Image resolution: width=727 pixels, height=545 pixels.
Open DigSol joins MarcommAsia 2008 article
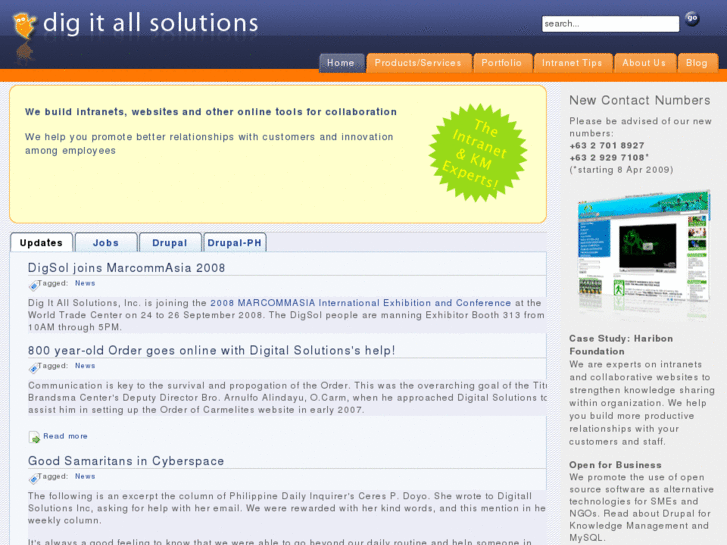click(127, 268)
